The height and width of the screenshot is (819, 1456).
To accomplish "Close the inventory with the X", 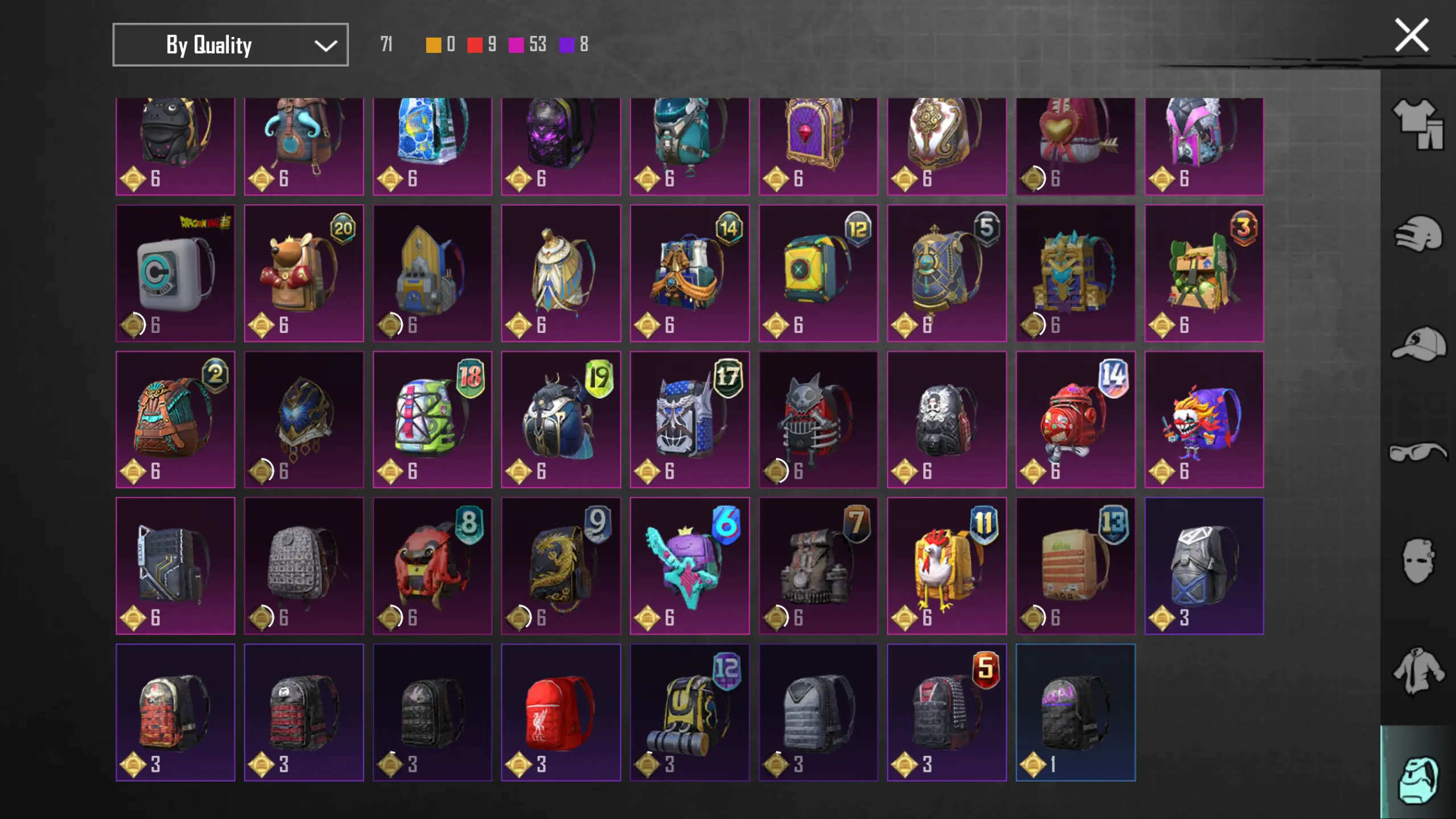I will (x=1412, y=35).
